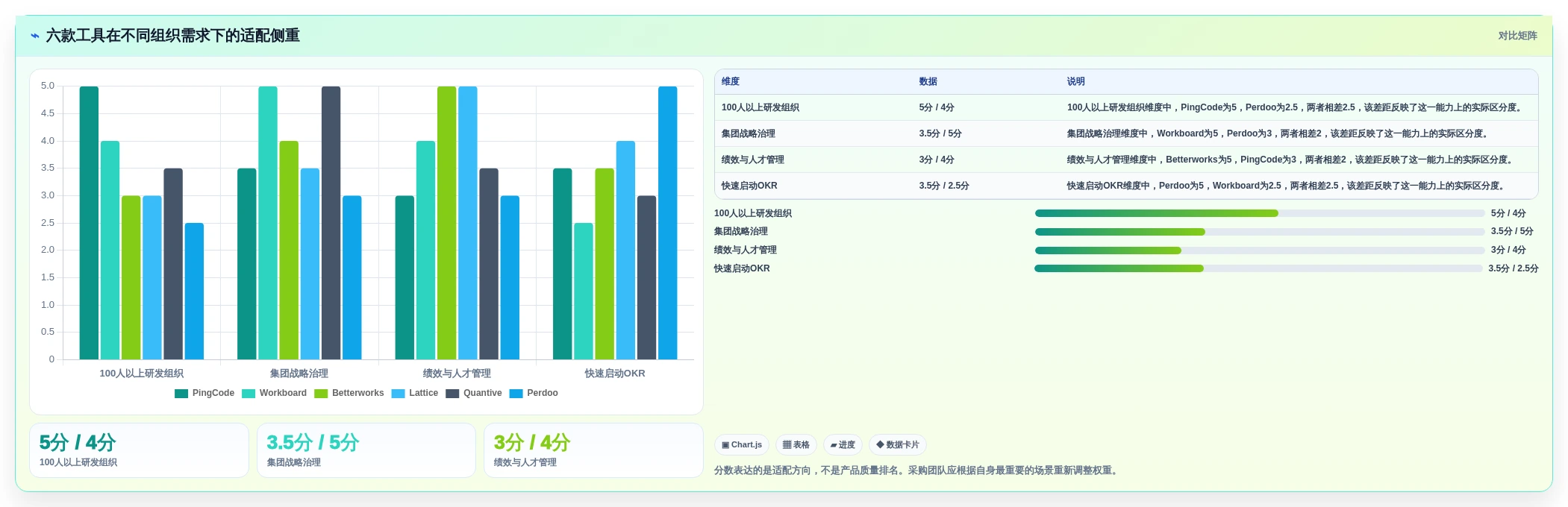Click table data value 3.5分 / 2.5分
The width and height of the screenshot is (1568, 507).
tap(944, 186)
